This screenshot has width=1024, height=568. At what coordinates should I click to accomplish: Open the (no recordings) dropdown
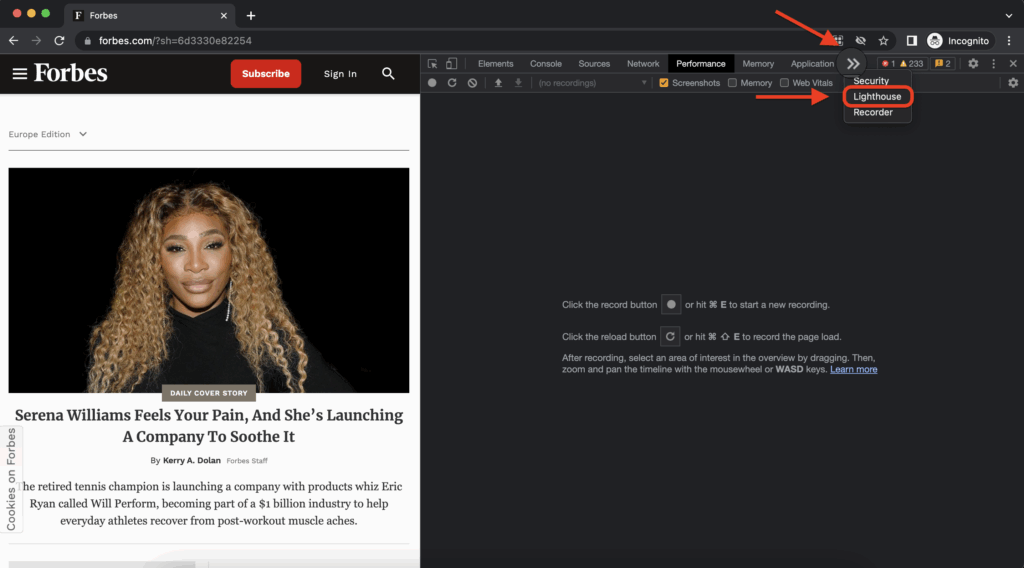tap(592, 83)
